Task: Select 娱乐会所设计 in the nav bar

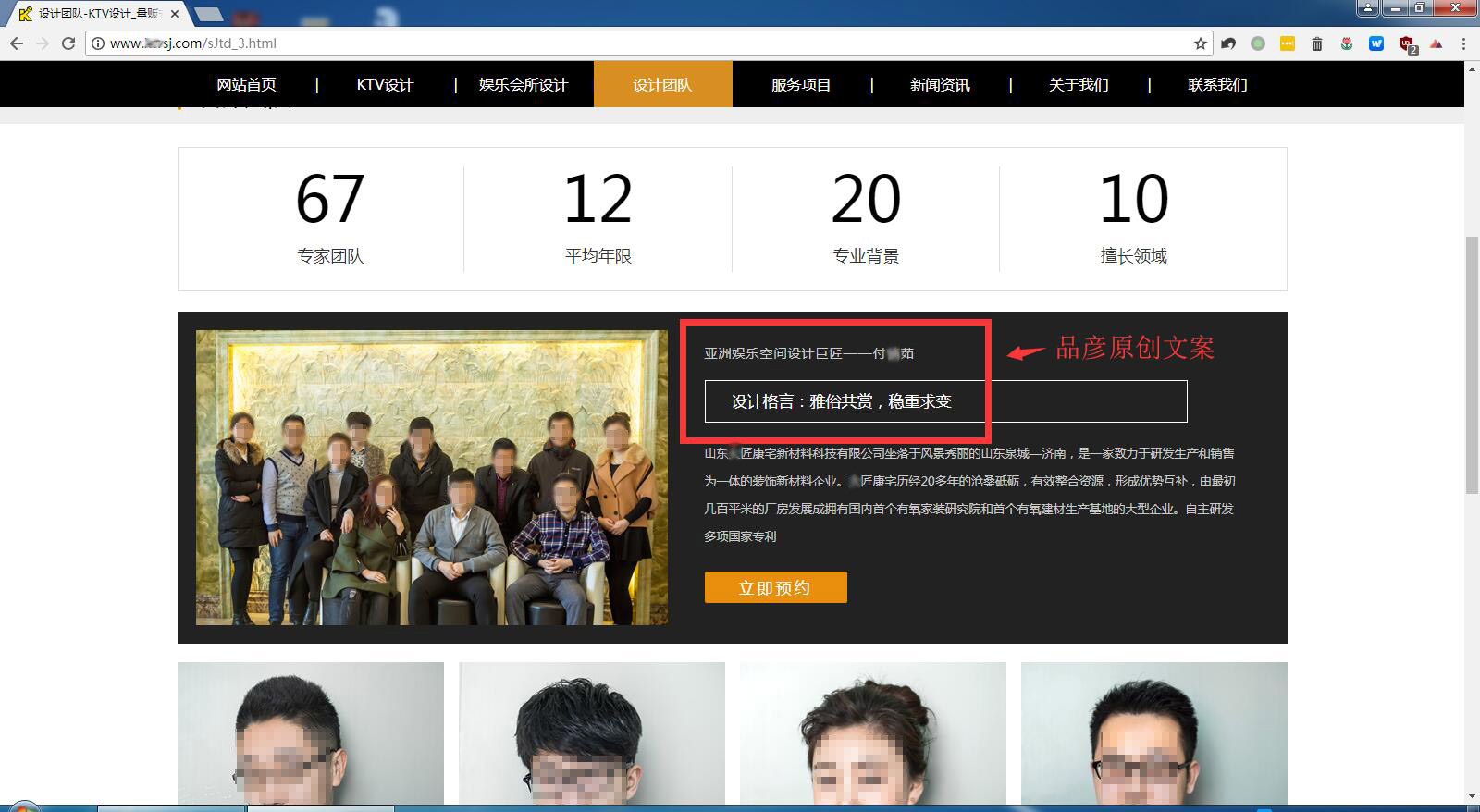Action: (524, 85)
